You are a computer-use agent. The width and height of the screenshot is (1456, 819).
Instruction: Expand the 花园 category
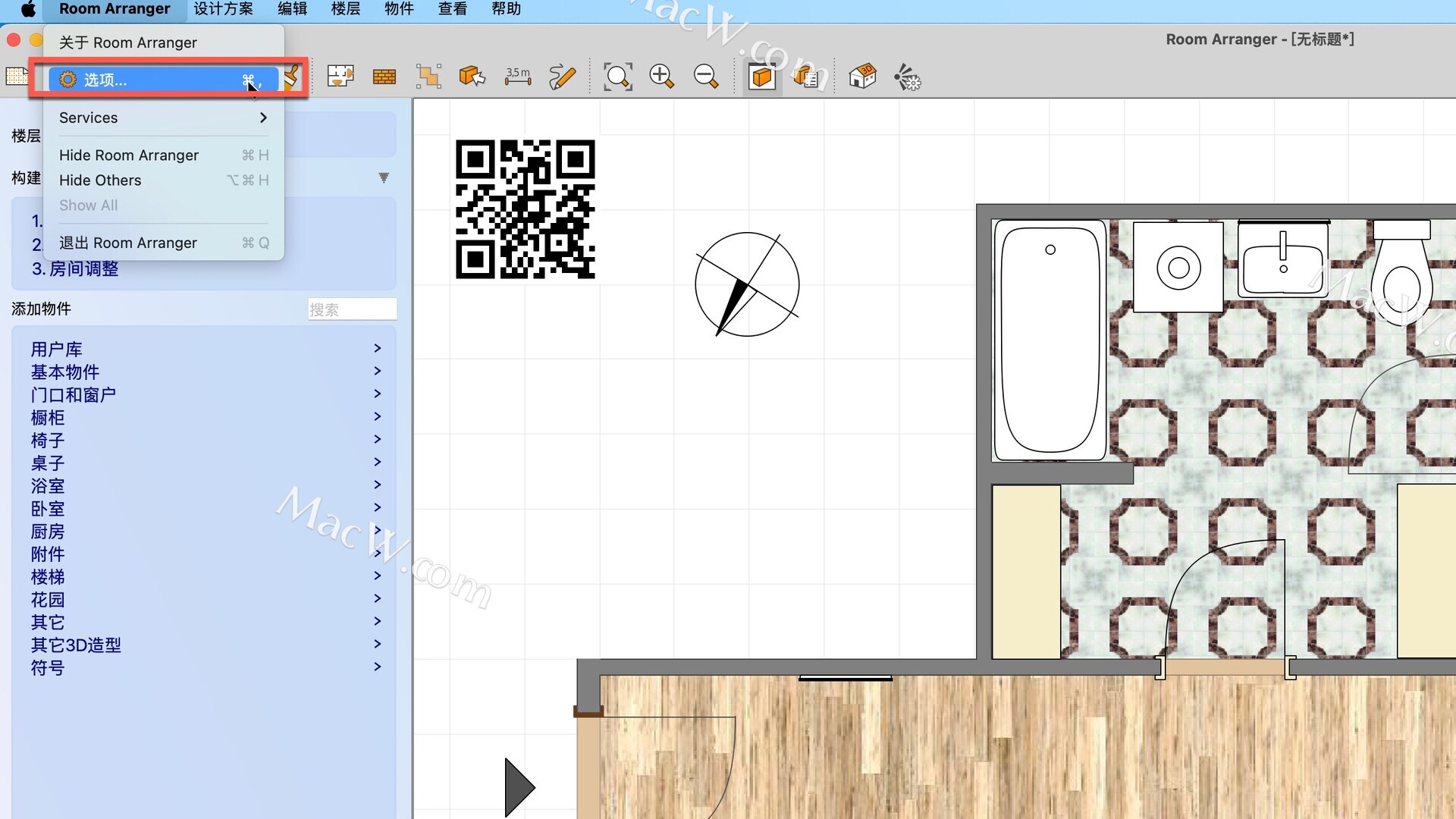[205, 599]
